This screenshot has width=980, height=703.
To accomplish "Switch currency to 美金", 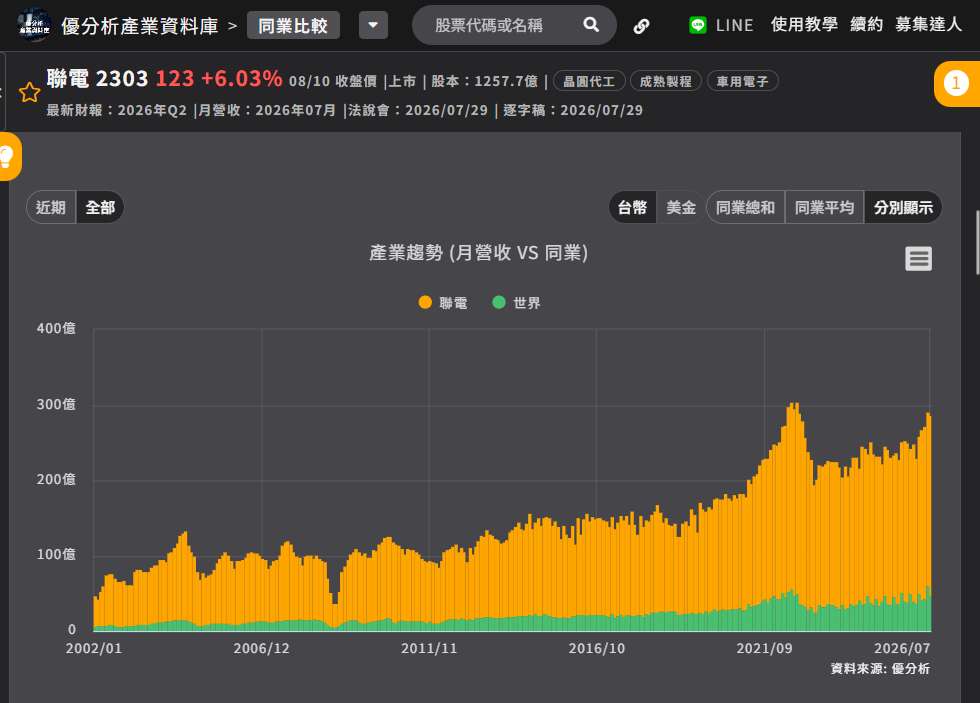I will [681, 207].
